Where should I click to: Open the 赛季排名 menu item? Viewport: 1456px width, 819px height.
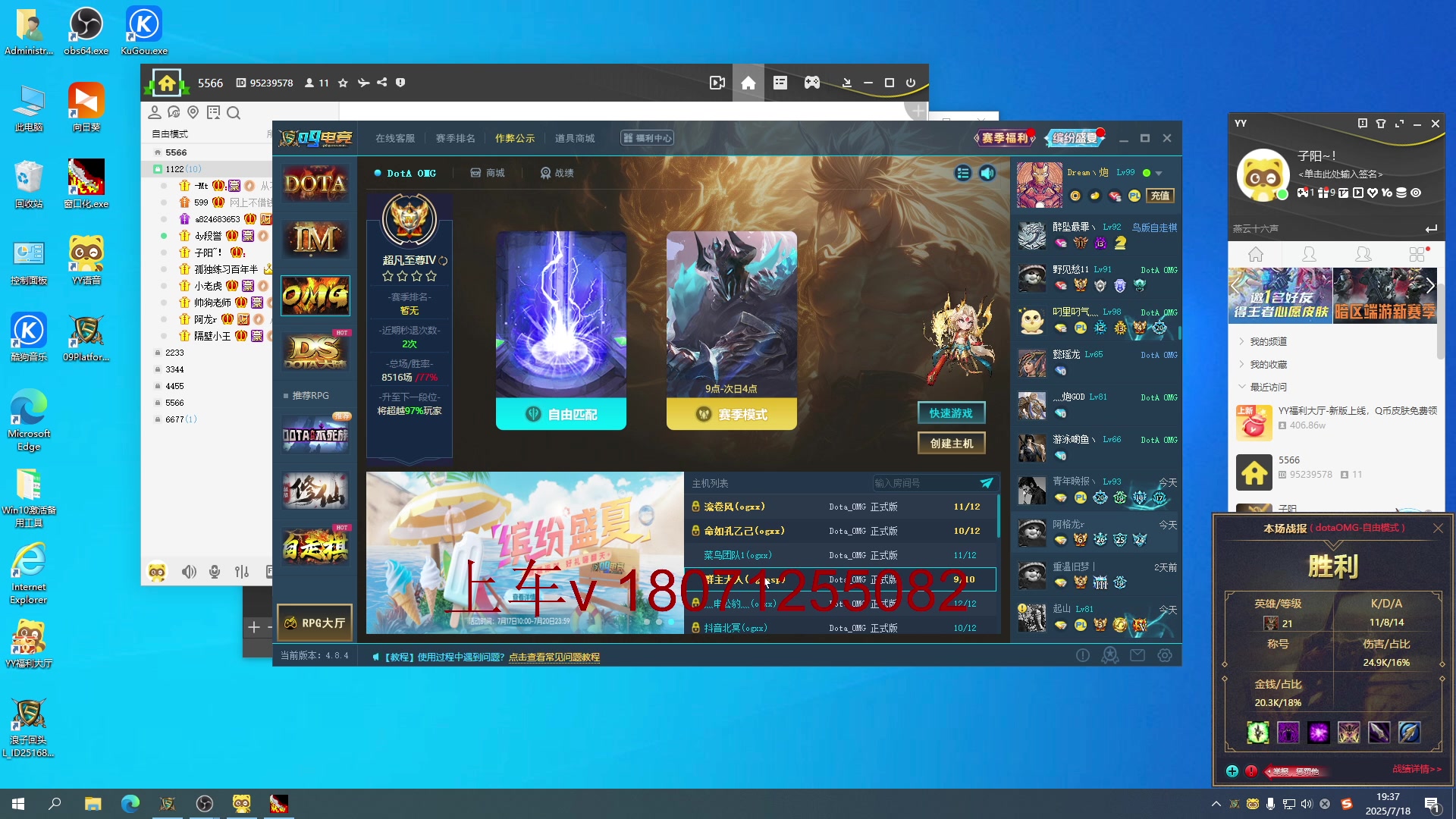(455, 138)
